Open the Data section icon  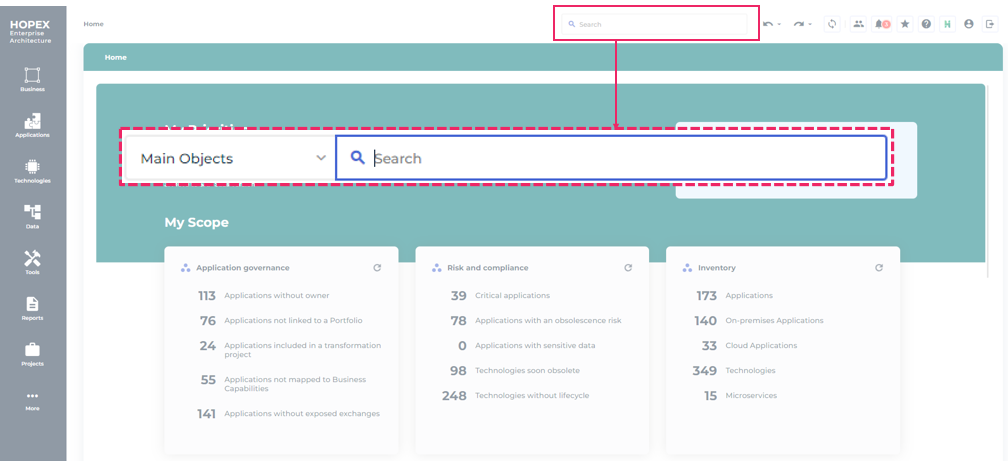tap(32, 215)
